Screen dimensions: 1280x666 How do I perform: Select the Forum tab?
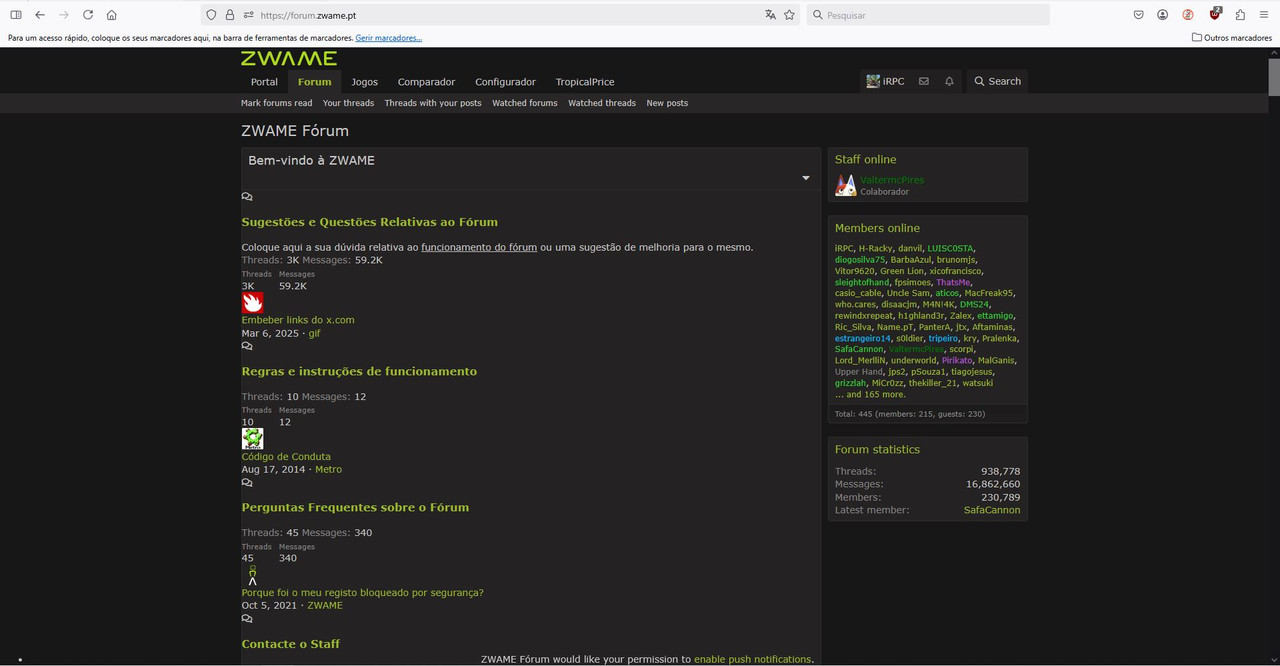coord(314,82)
